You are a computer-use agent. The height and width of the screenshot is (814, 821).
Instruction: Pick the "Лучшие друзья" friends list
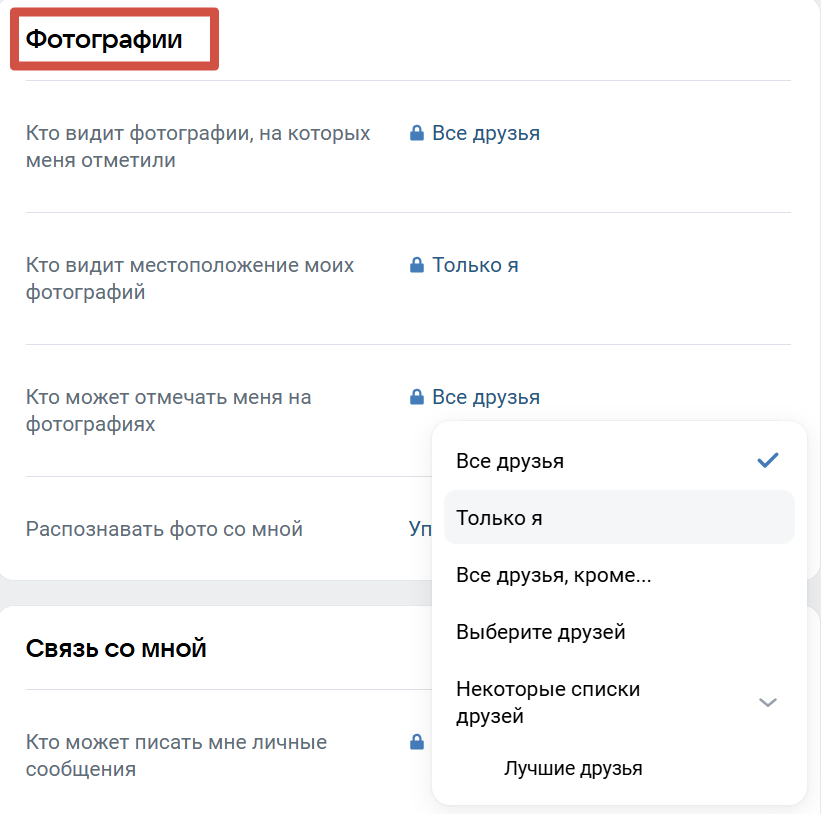tap(573, 769)
